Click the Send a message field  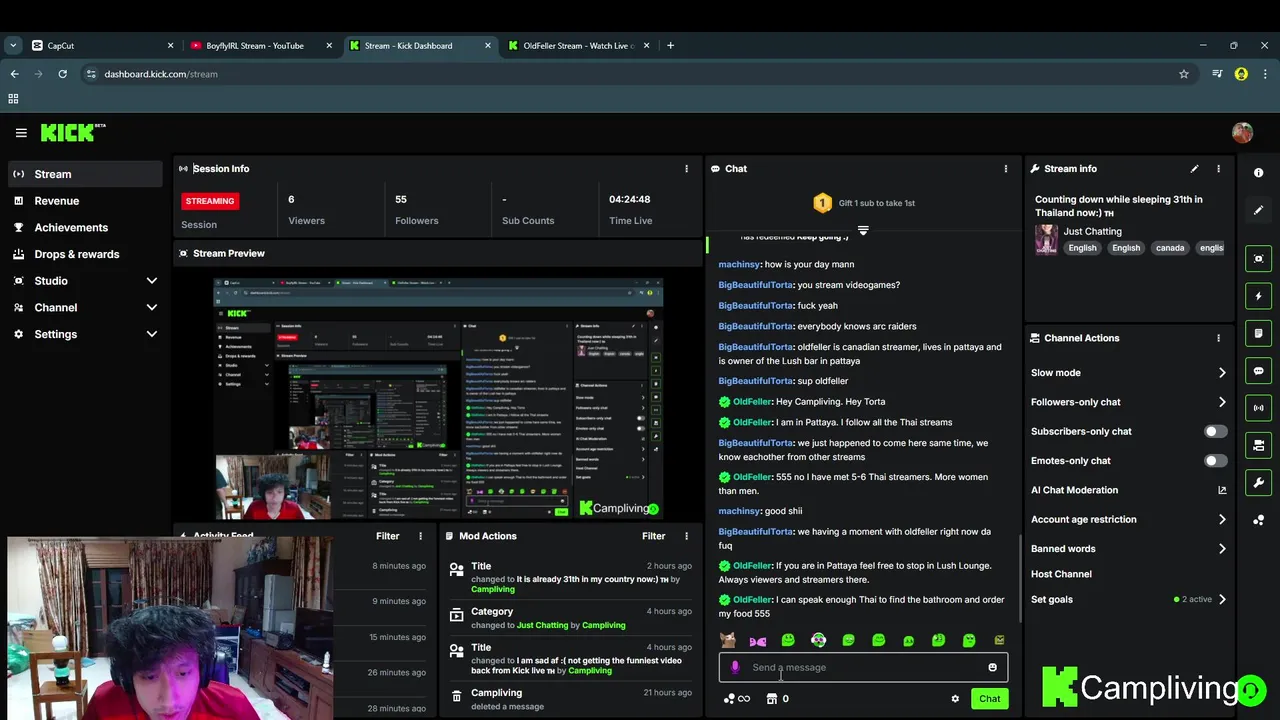point(863,667)
